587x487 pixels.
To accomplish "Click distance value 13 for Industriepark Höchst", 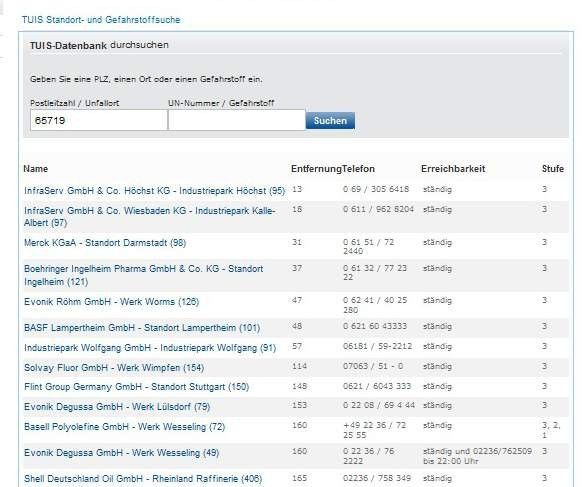I will tap(297, 189).
